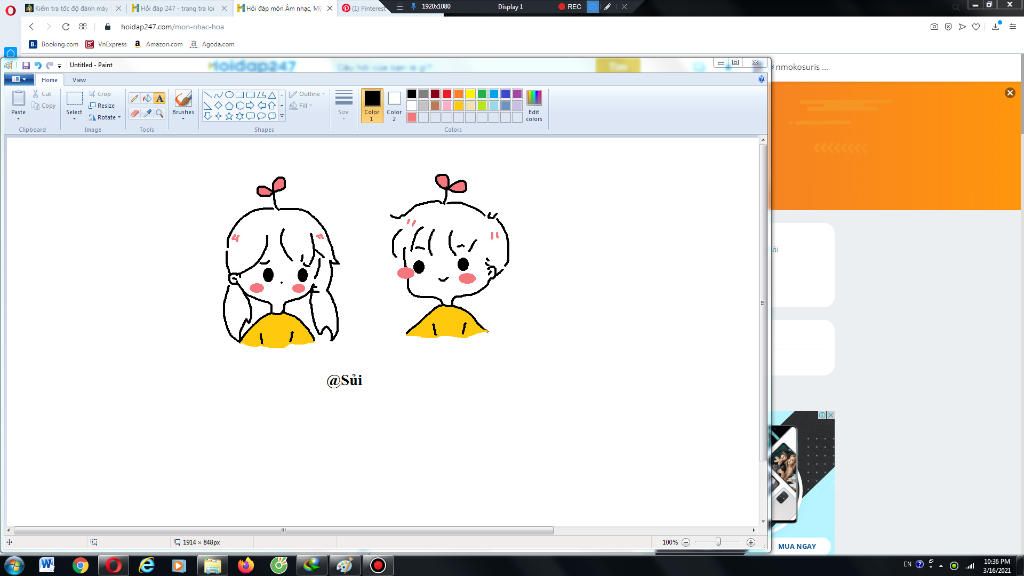Screen dimensions: 1024x576
Task: Click the Opera back navigation arrow
Action: coord(31,27)
